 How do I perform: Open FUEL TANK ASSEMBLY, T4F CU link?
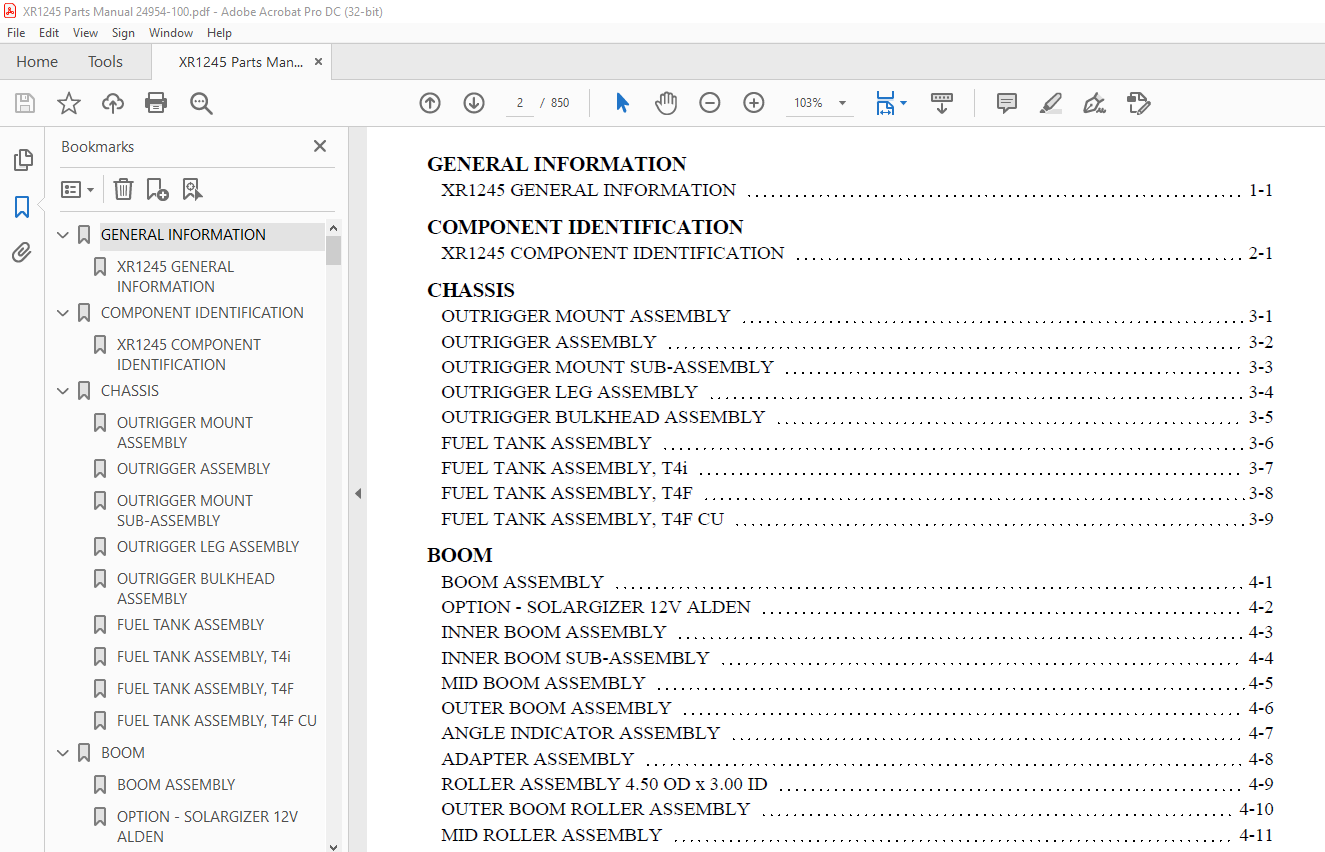pyautogui.click(x=582, y=519)
